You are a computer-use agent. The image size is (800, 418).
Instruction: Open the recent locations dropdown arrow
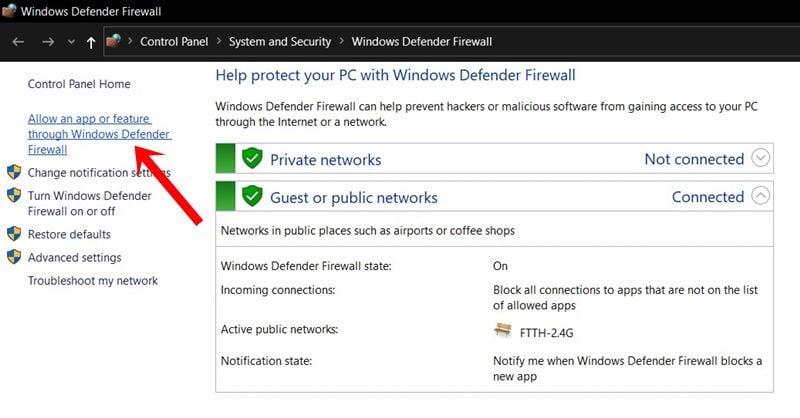click(70, 42)
